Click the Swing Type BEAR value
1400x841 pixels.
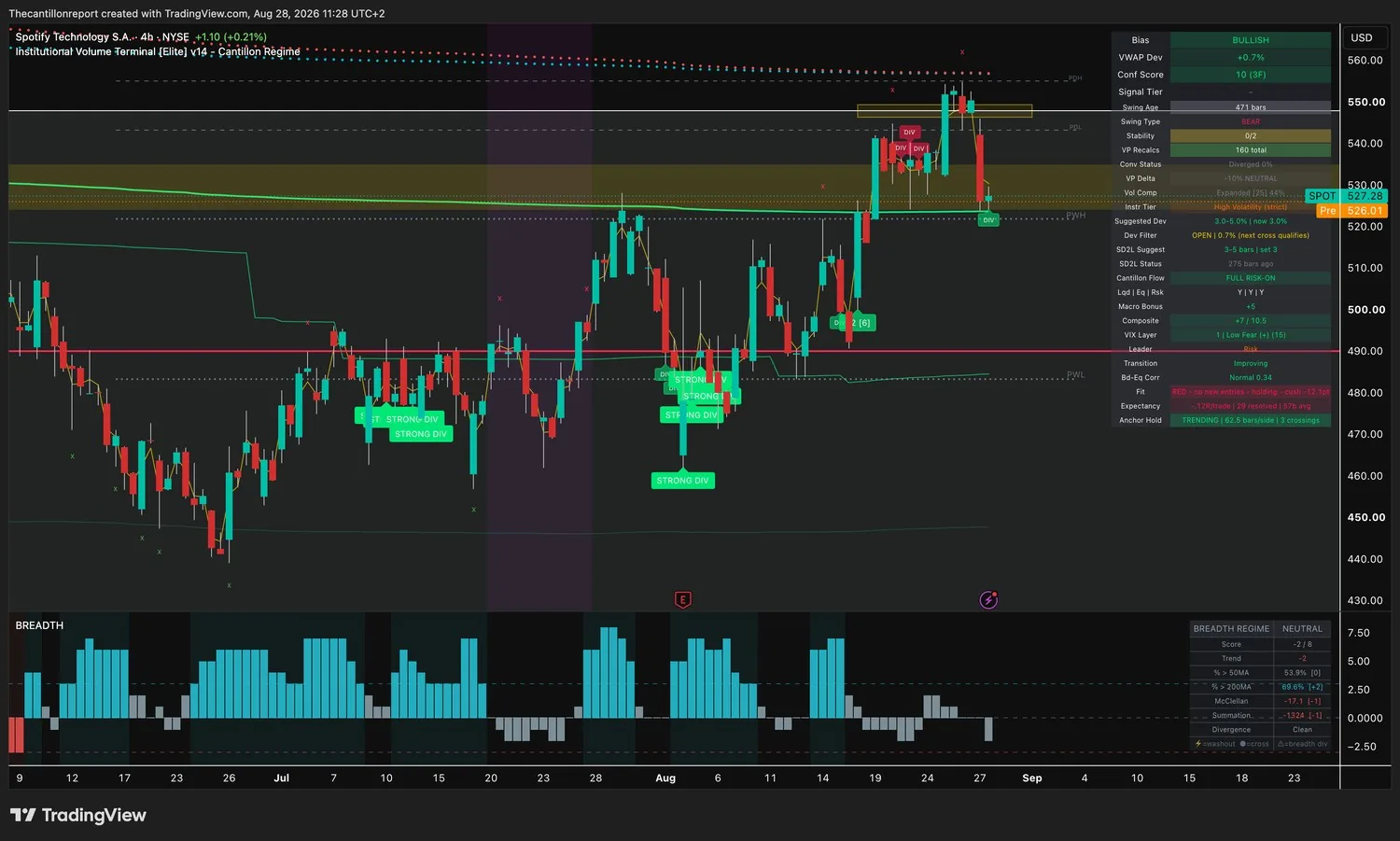coord(1251,121)
